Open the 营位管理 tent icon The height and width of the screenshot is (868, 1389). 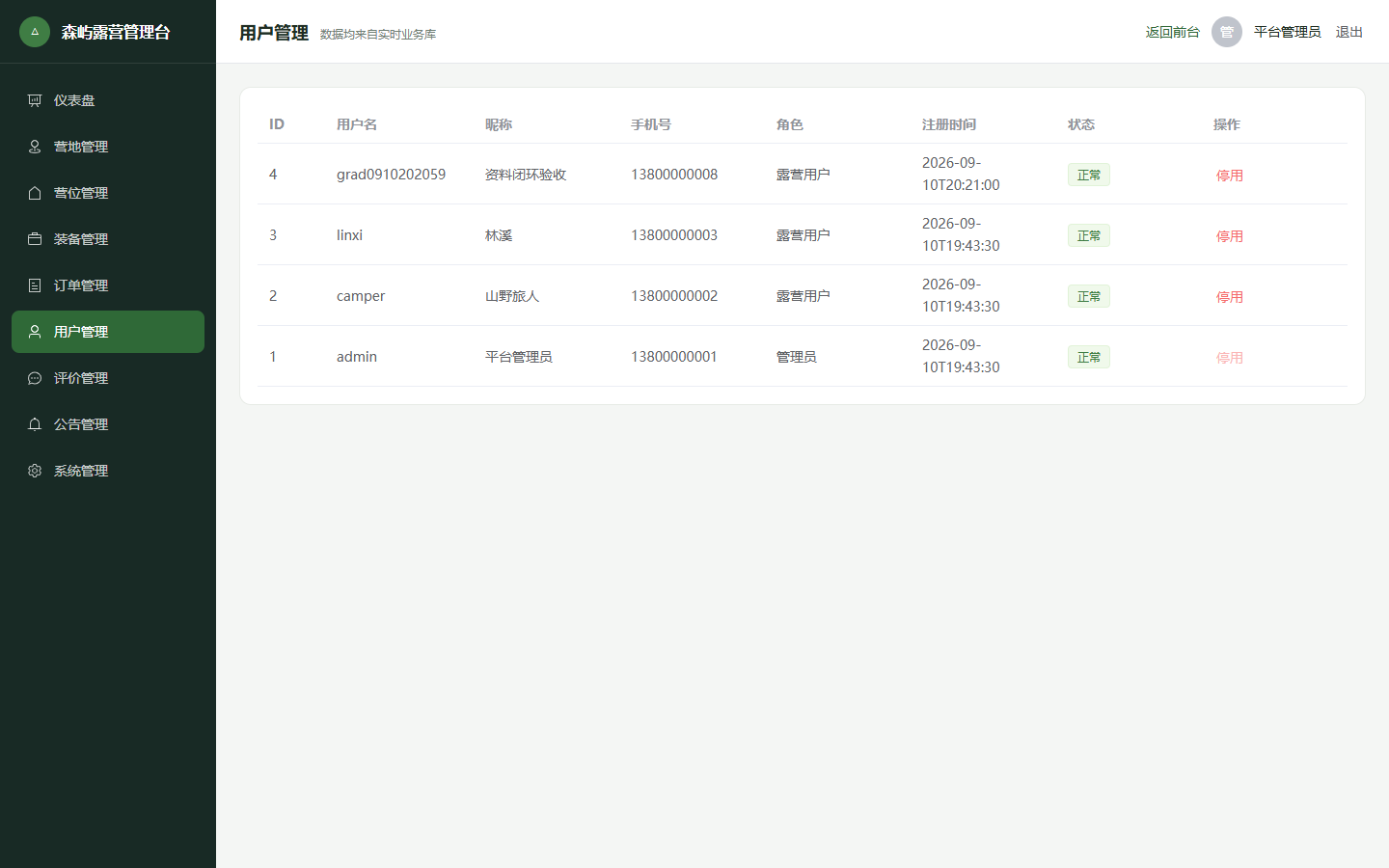(x=35, y=193)
